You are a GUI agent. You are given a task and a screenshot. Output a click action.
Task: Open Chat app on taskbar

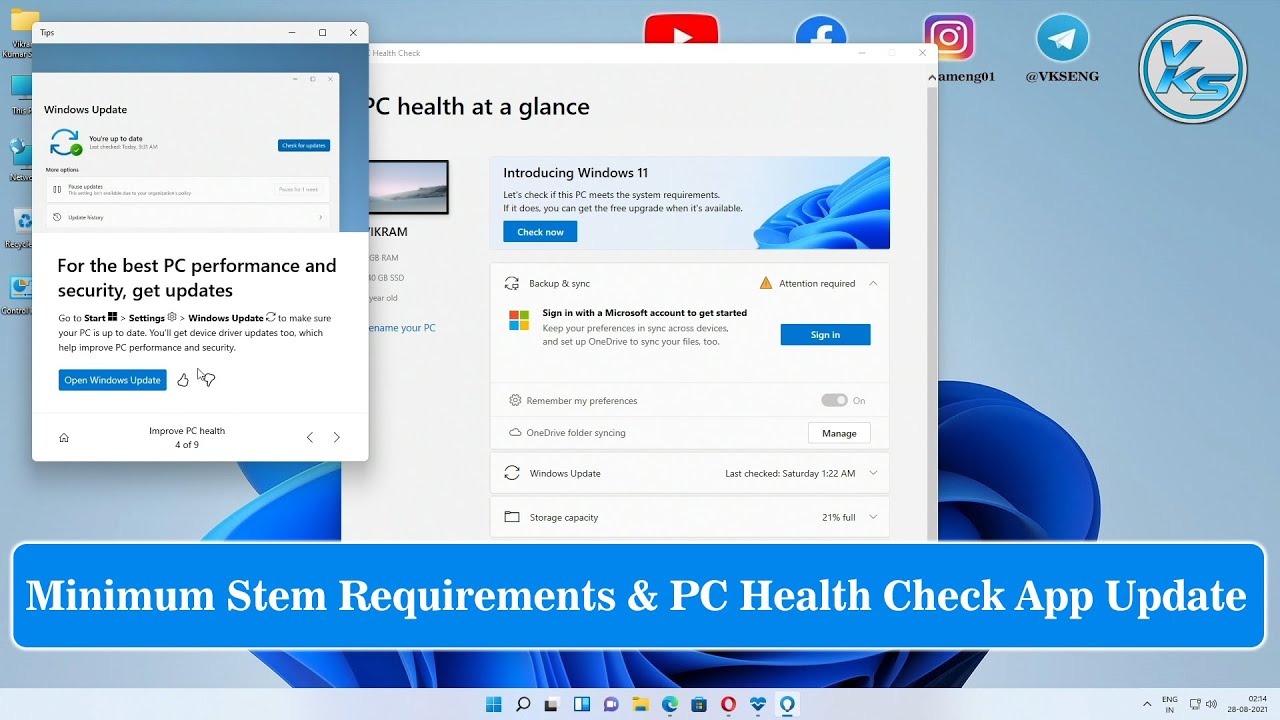(x=611, y=704)
